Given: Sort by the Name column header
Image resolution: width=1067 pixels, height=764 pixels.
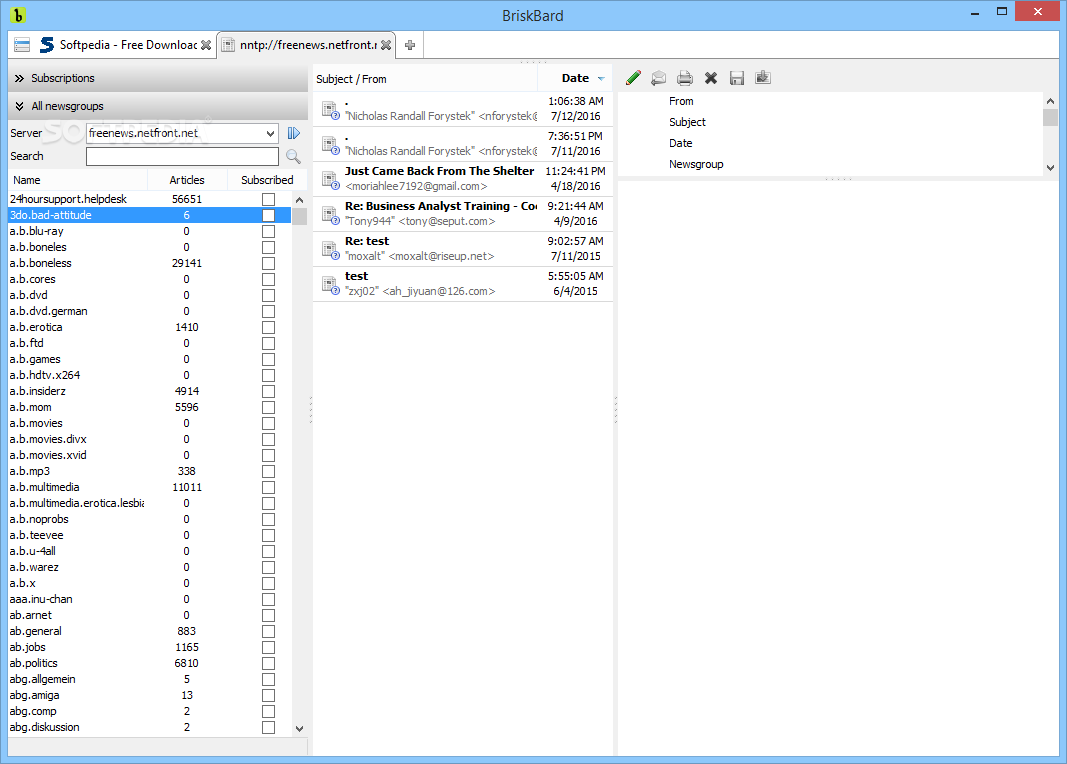Looking at the screenshot, I should pos(78,180).
